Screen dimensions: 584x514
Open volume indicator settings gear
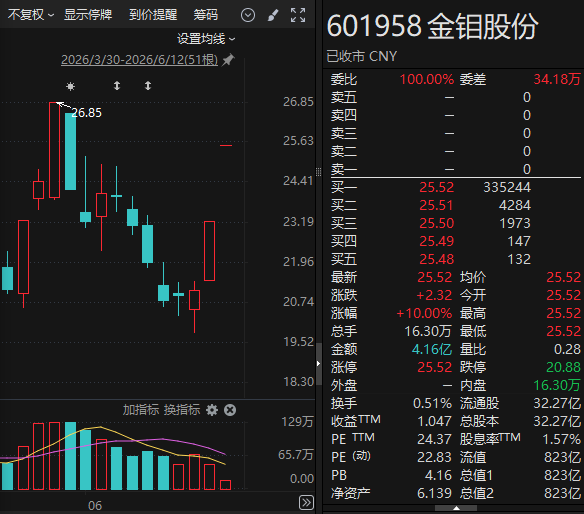coord(212,410)
